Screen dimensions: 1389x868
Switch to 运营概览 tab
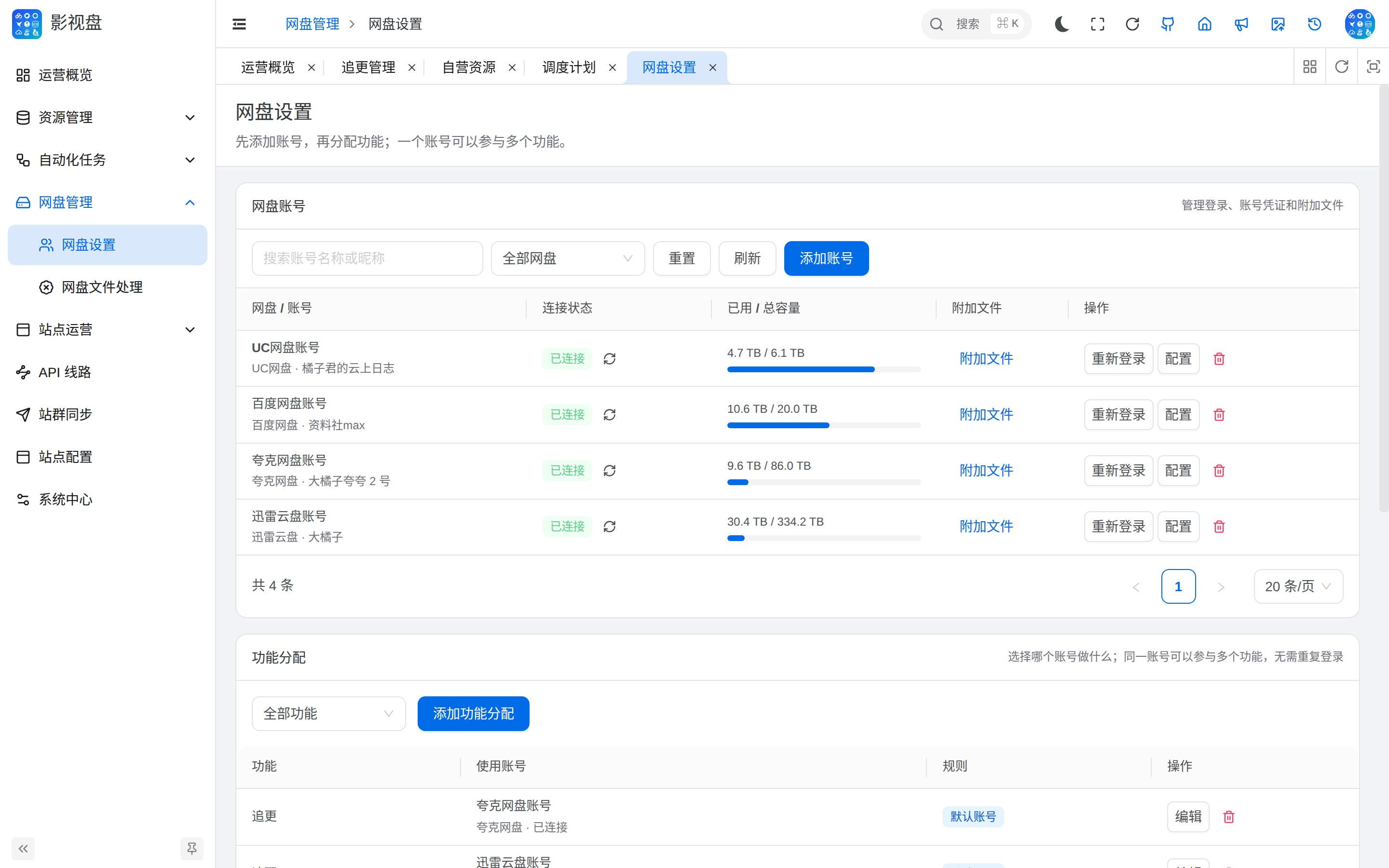tap(268, 67)
